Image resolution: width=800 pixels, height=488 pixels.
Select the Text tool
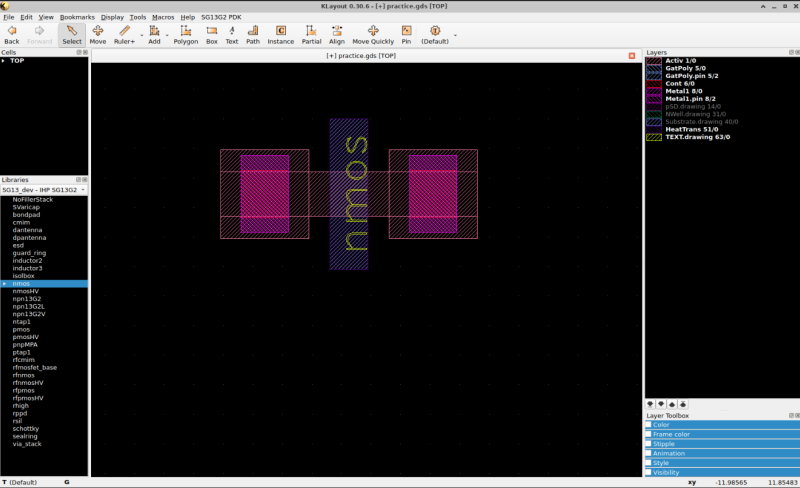point(231,35)
